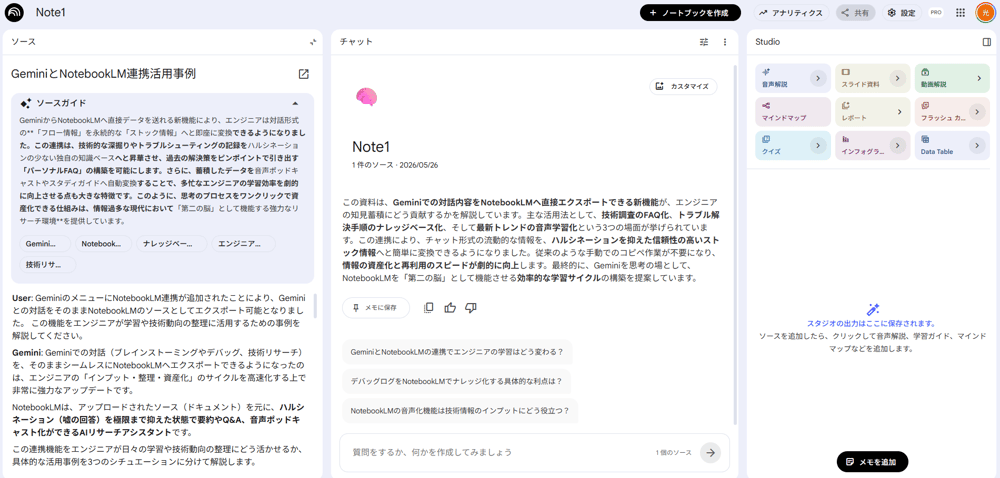Click the PRO badge
This screenshot has height=478, width=1000.
[x=936, y=13]
